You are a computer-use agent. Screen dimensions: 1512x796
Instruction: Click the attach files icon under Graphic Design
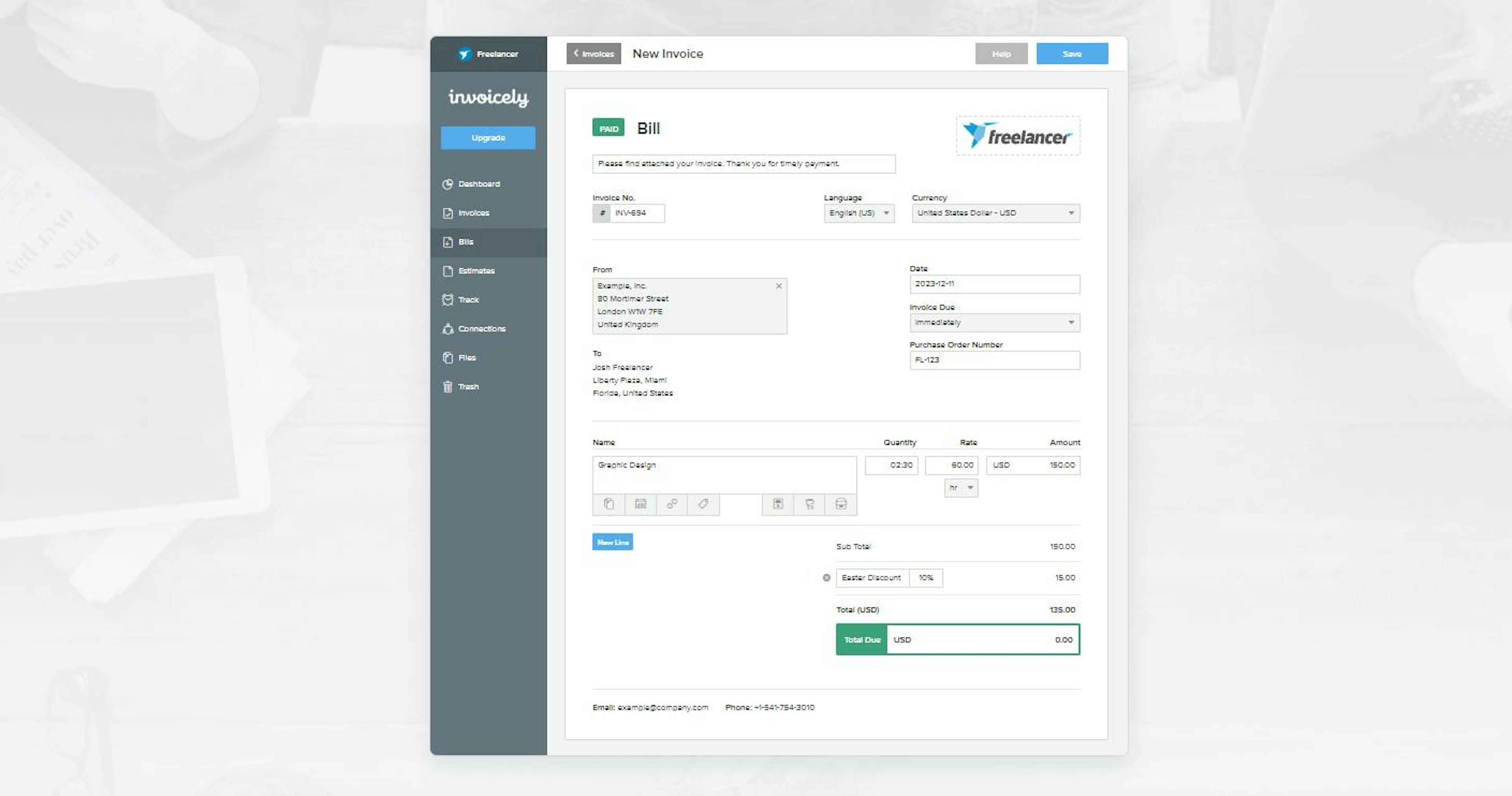click(x=609, y=504)
